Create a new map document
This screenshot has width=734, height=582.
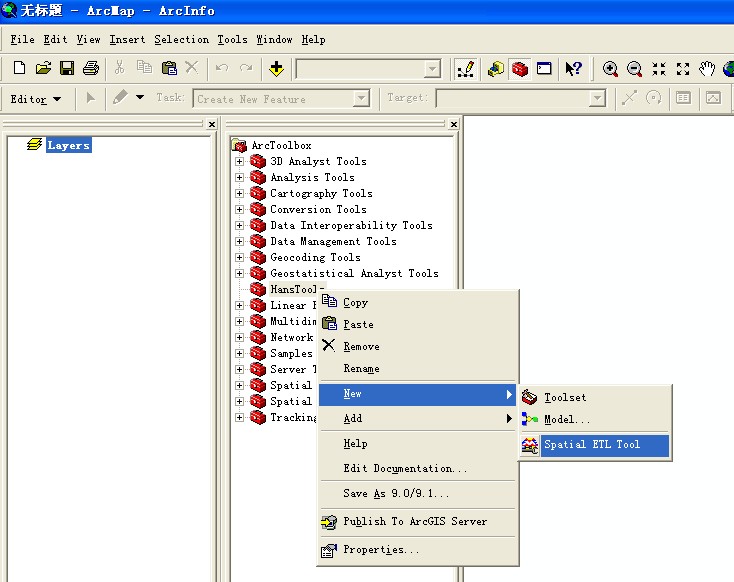click(19, 68)
